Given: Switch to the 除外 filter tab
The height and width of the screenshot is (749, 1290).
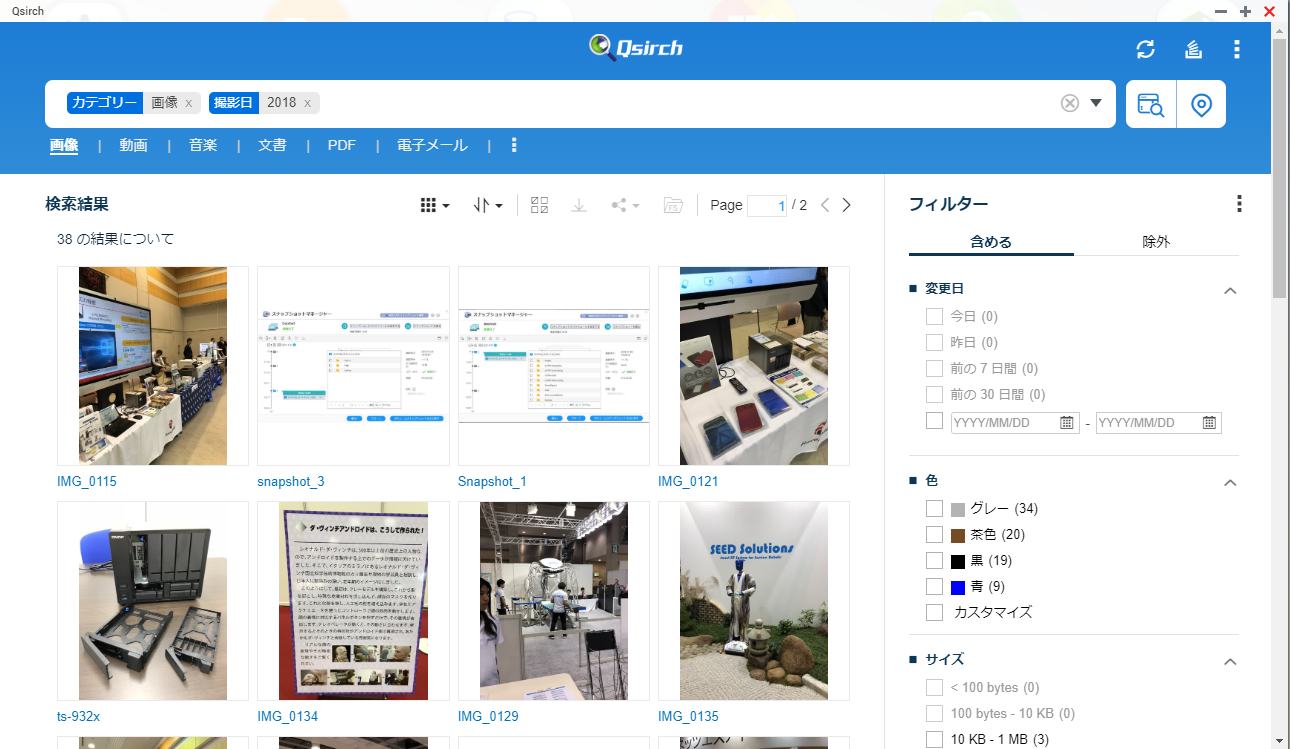Looking at the screenshot, I should pyautogui.click(x=1156, y=241).
